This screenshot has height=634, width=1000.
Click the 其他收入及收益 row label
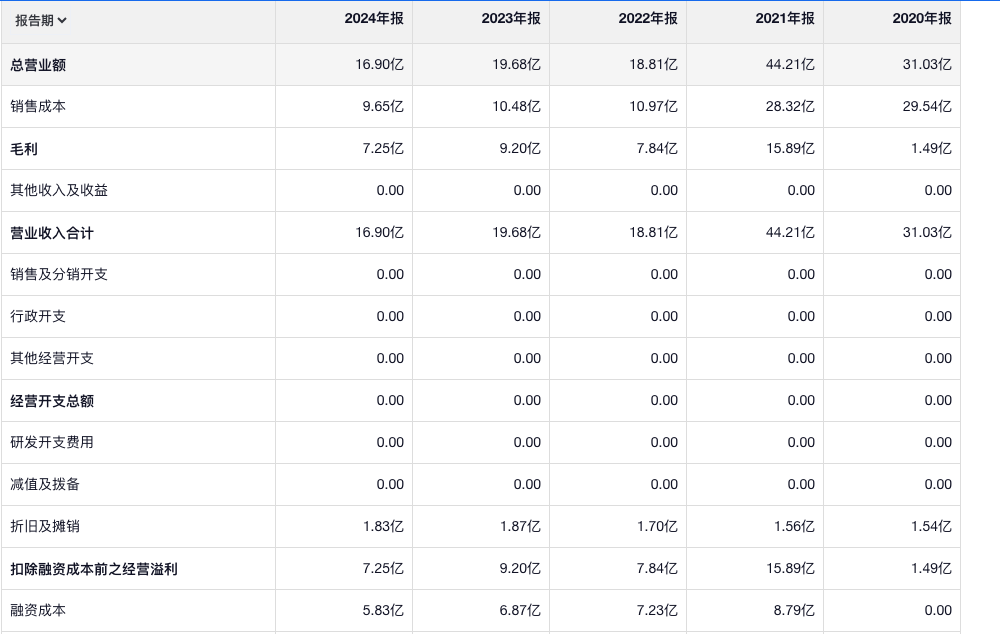pos(59,190)
